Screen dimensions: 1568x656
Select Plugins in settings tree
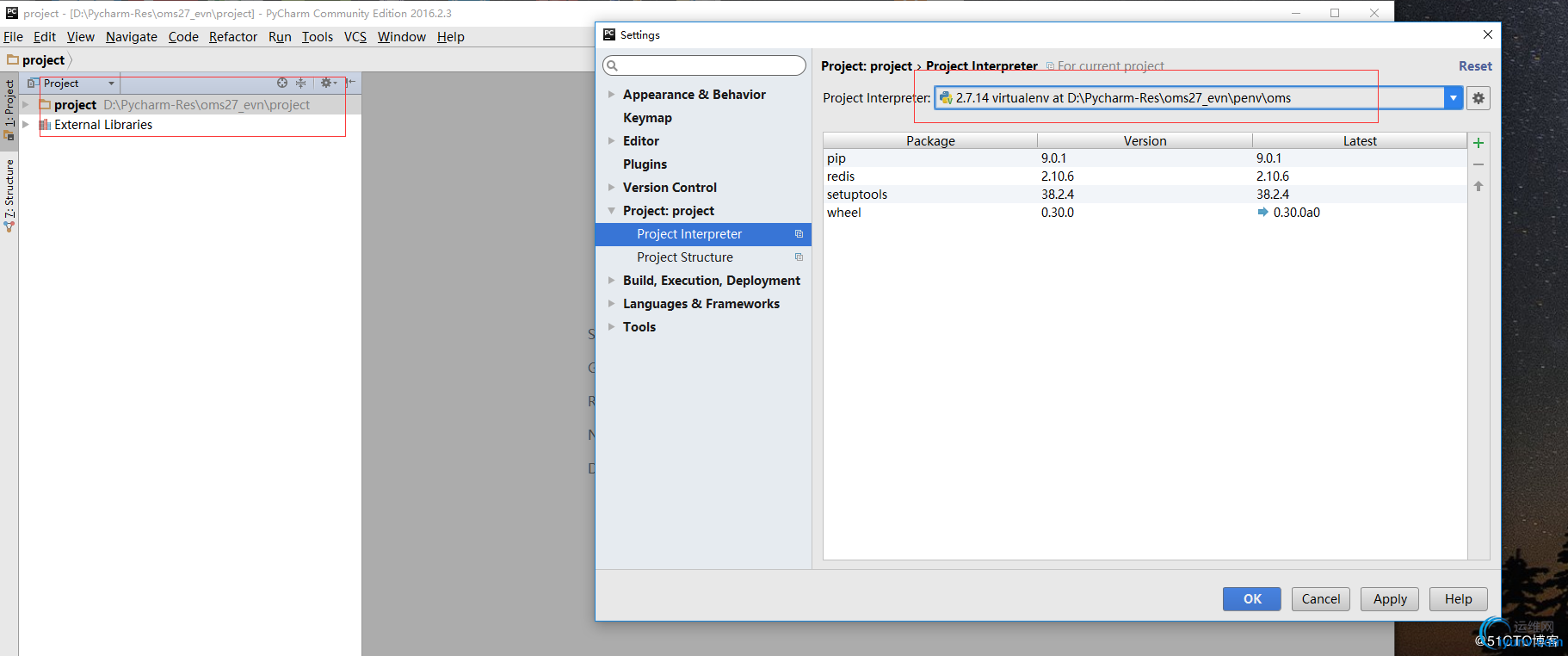(645, 164)
